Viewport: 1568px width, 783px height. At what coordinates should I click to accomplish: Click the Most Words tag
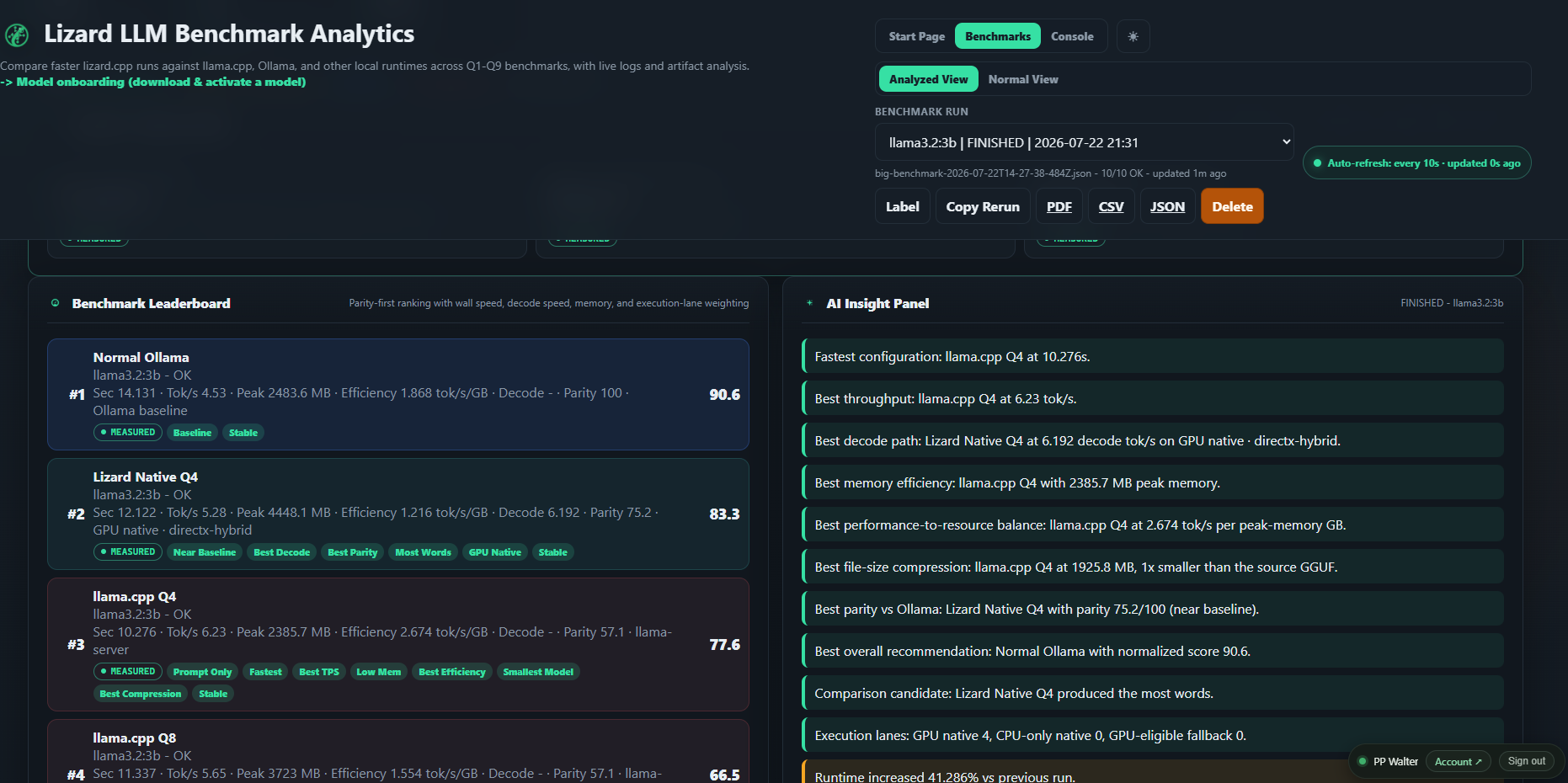click(x=424, y=552)
